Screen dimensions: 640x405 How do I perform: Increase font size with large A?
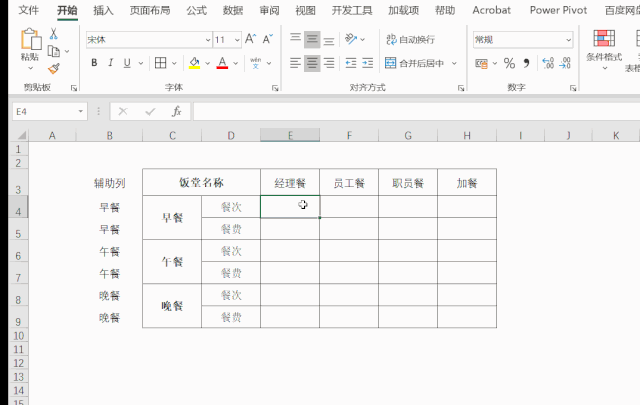click(x=250, y=39)
